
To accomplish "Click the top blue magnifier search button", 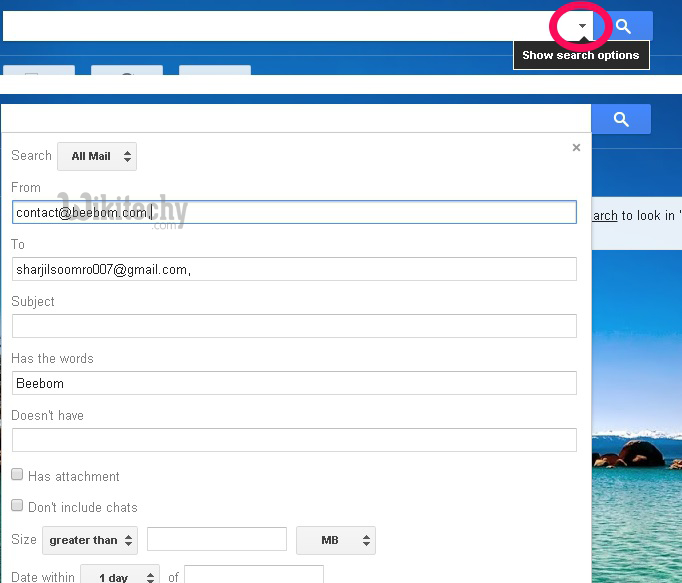I will pos(622,27).
